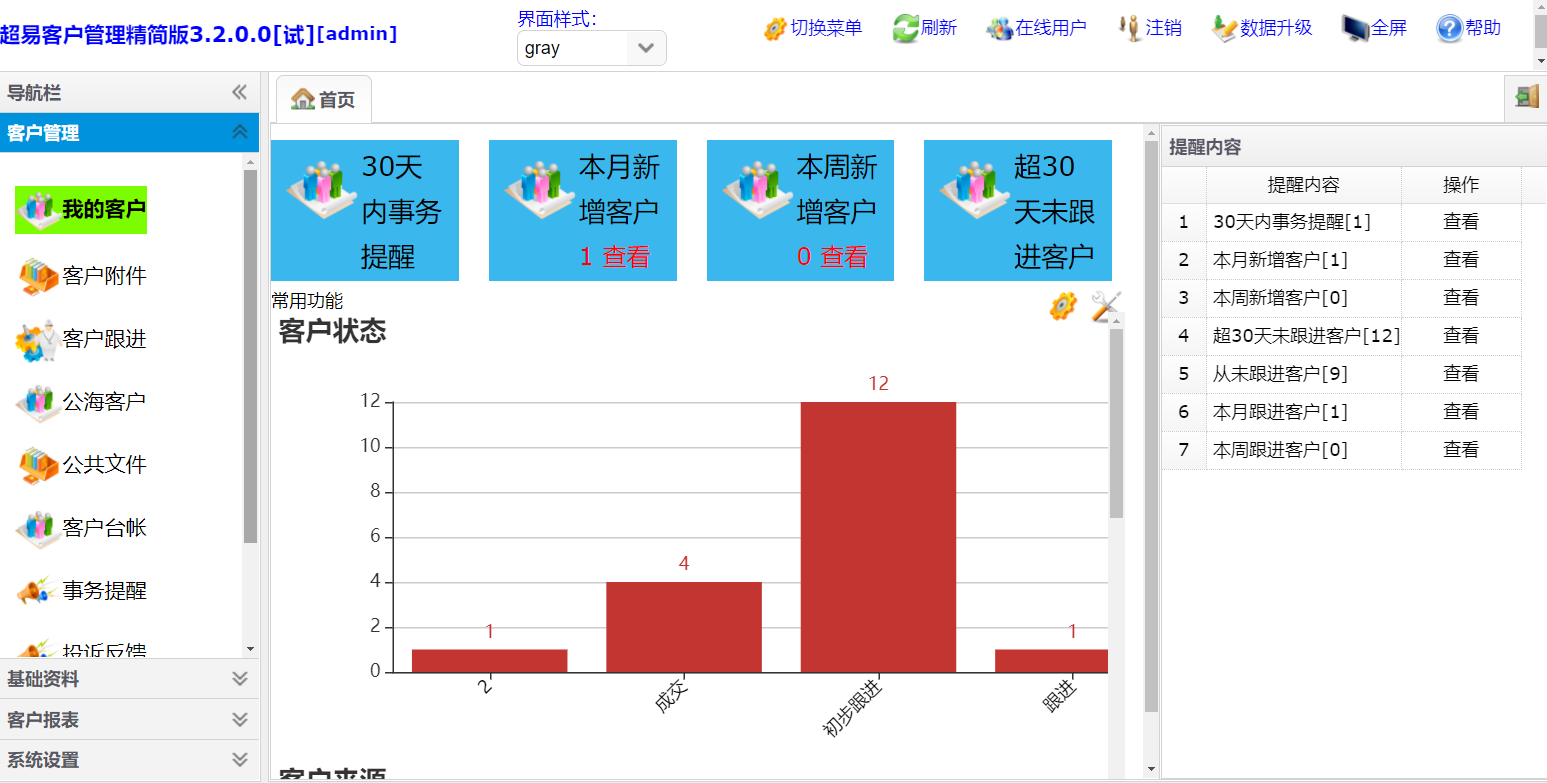This screenshot has width=1547, height=783.
Task: Click 查看 for 从未跟进客户[9] row
Action: (x=1460, y=374)
